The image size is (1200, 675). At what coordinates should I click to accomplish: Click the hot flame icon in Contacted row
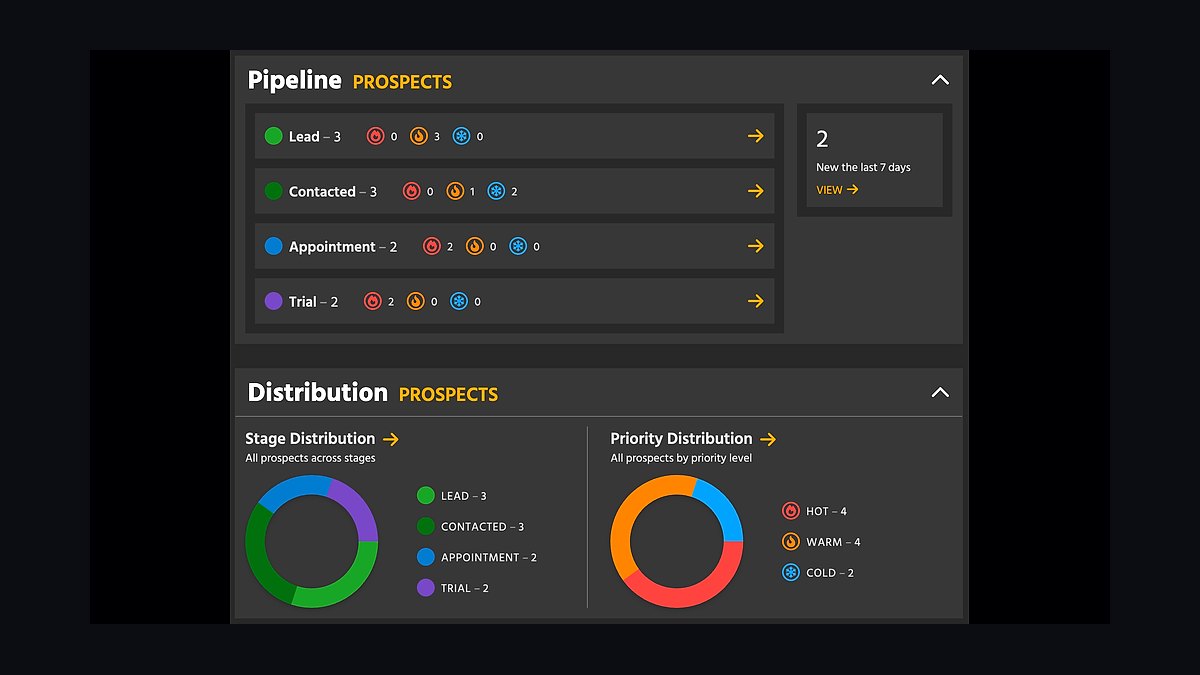411,191
